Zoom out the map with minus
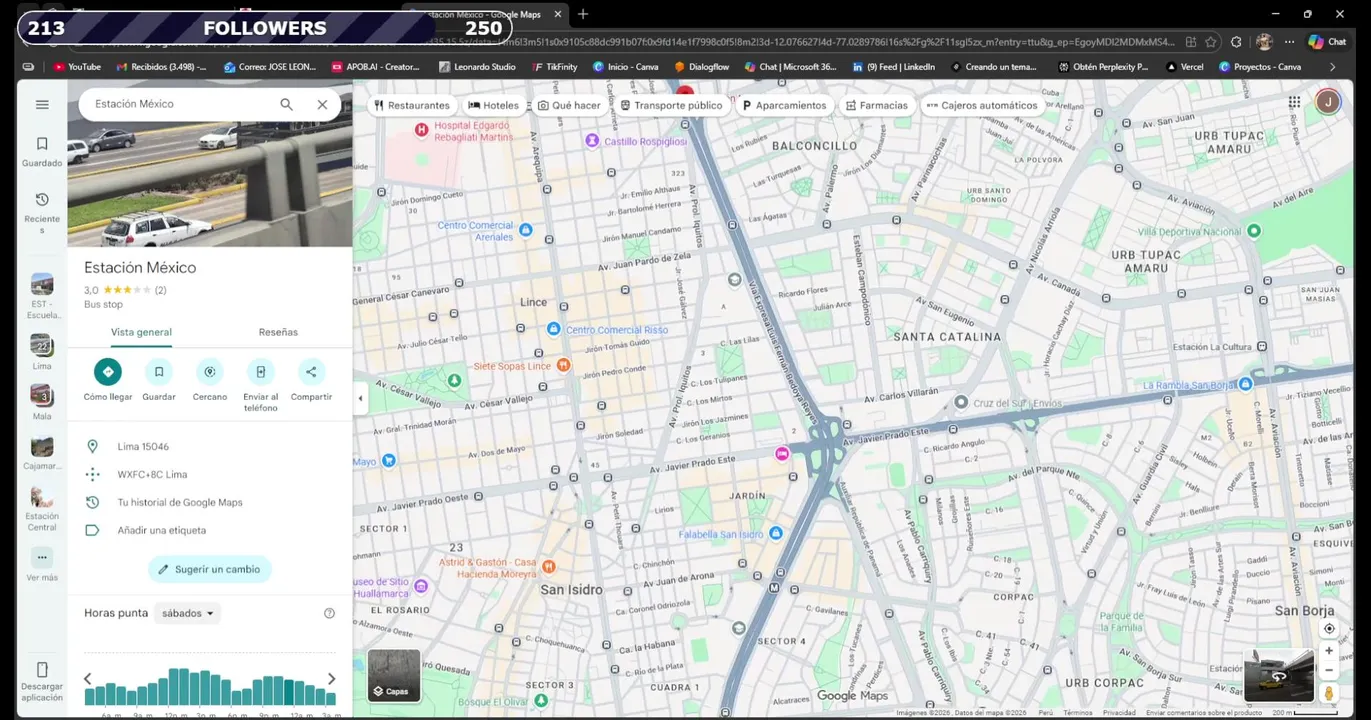The image size is (1371, 720). pos(1329,670)
